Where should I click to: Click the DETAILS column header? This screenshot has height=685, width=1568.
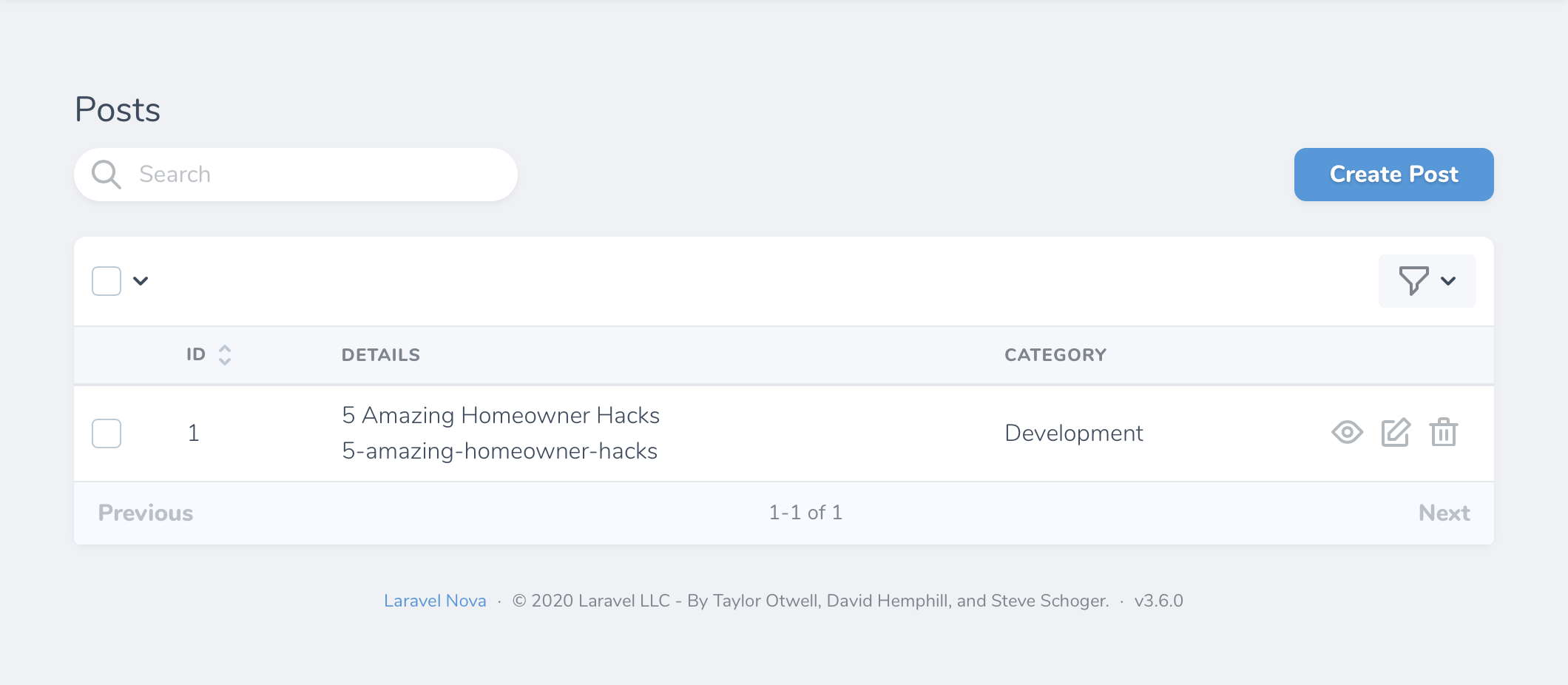pyautogui.click(x=381, y=355)
